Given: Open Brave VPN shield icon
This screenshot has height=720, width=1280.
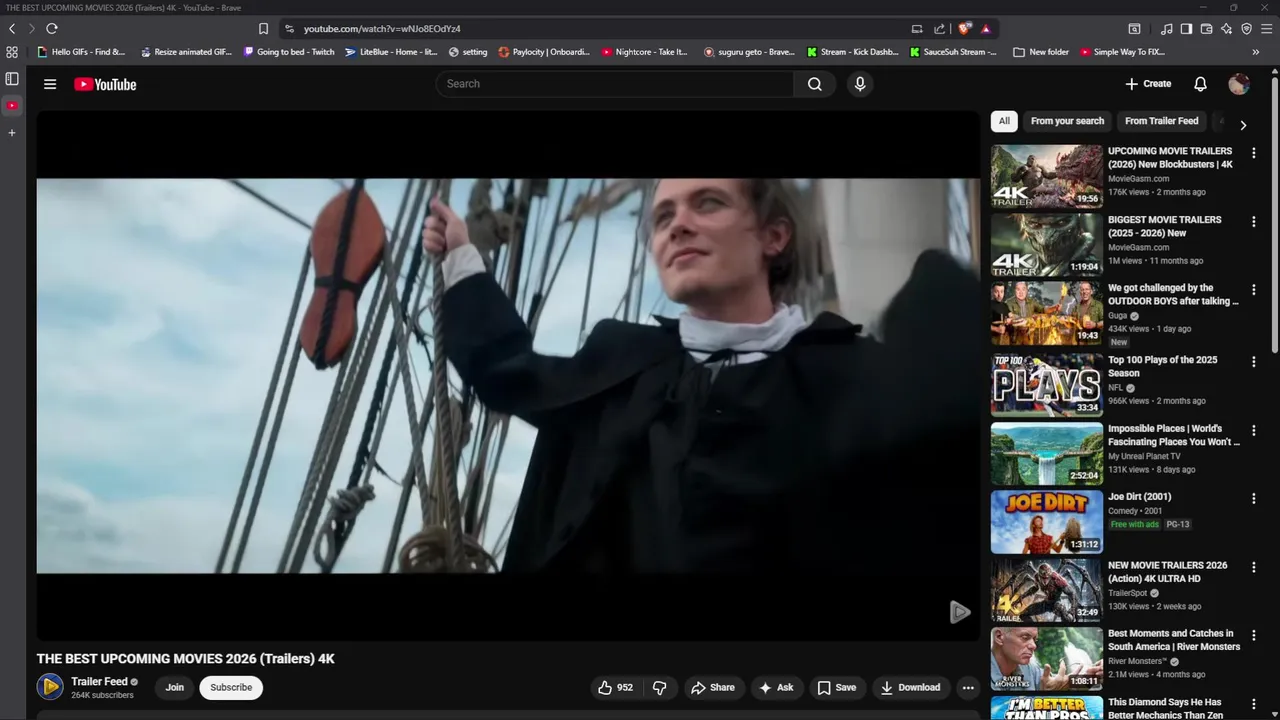Looking at the screenshot, I should coord(1246,29).
